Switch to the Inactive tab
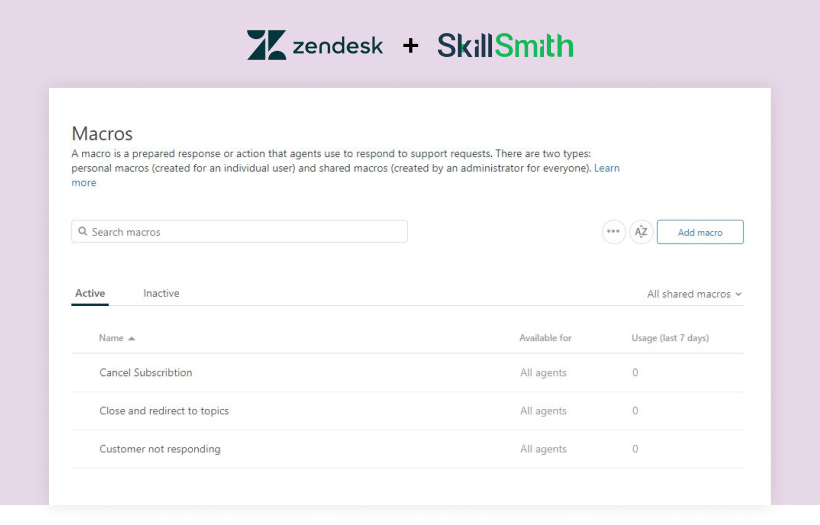Viewport: 820px width, 525px height. [x=161, y=293]
